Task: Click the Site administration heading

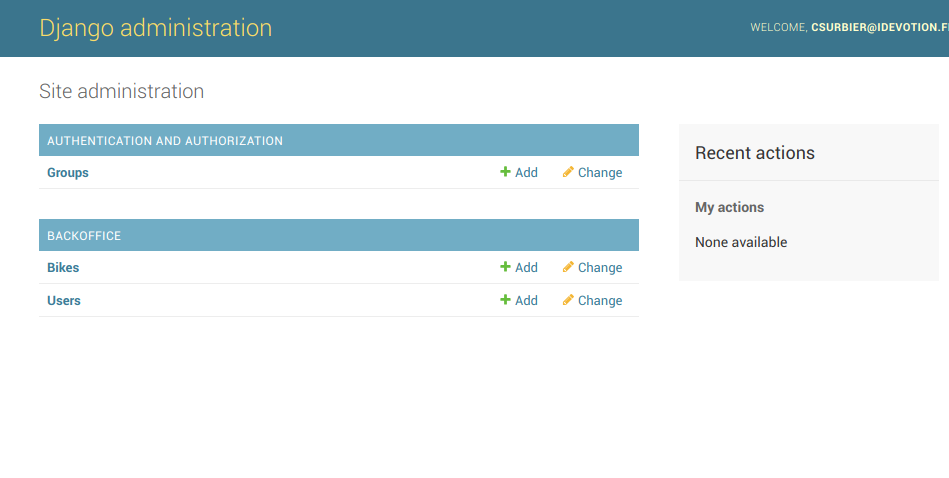Action: pos(122,91)
